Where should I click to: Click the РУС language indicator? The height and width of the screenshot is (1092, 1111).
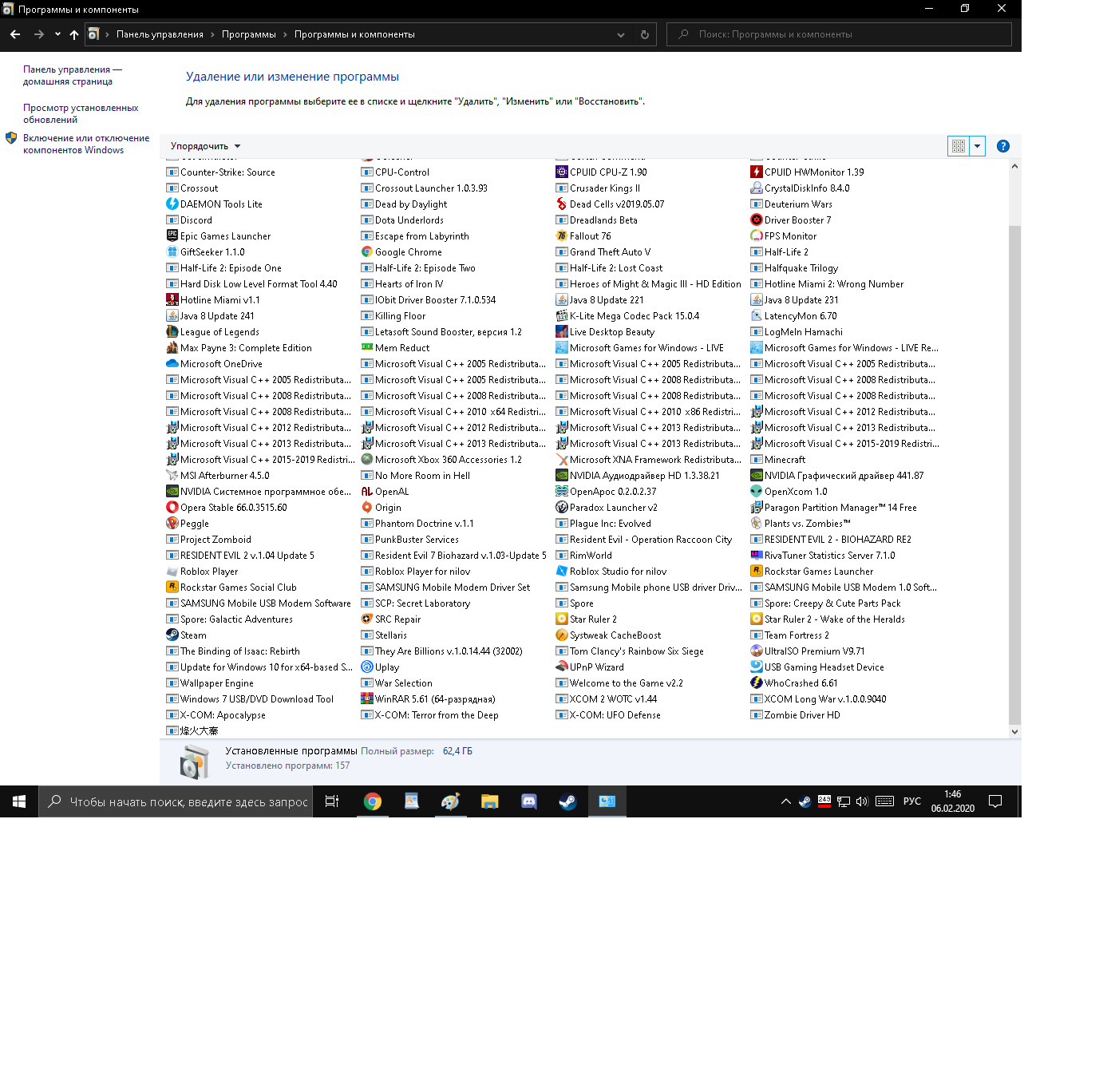click(911, 801)
